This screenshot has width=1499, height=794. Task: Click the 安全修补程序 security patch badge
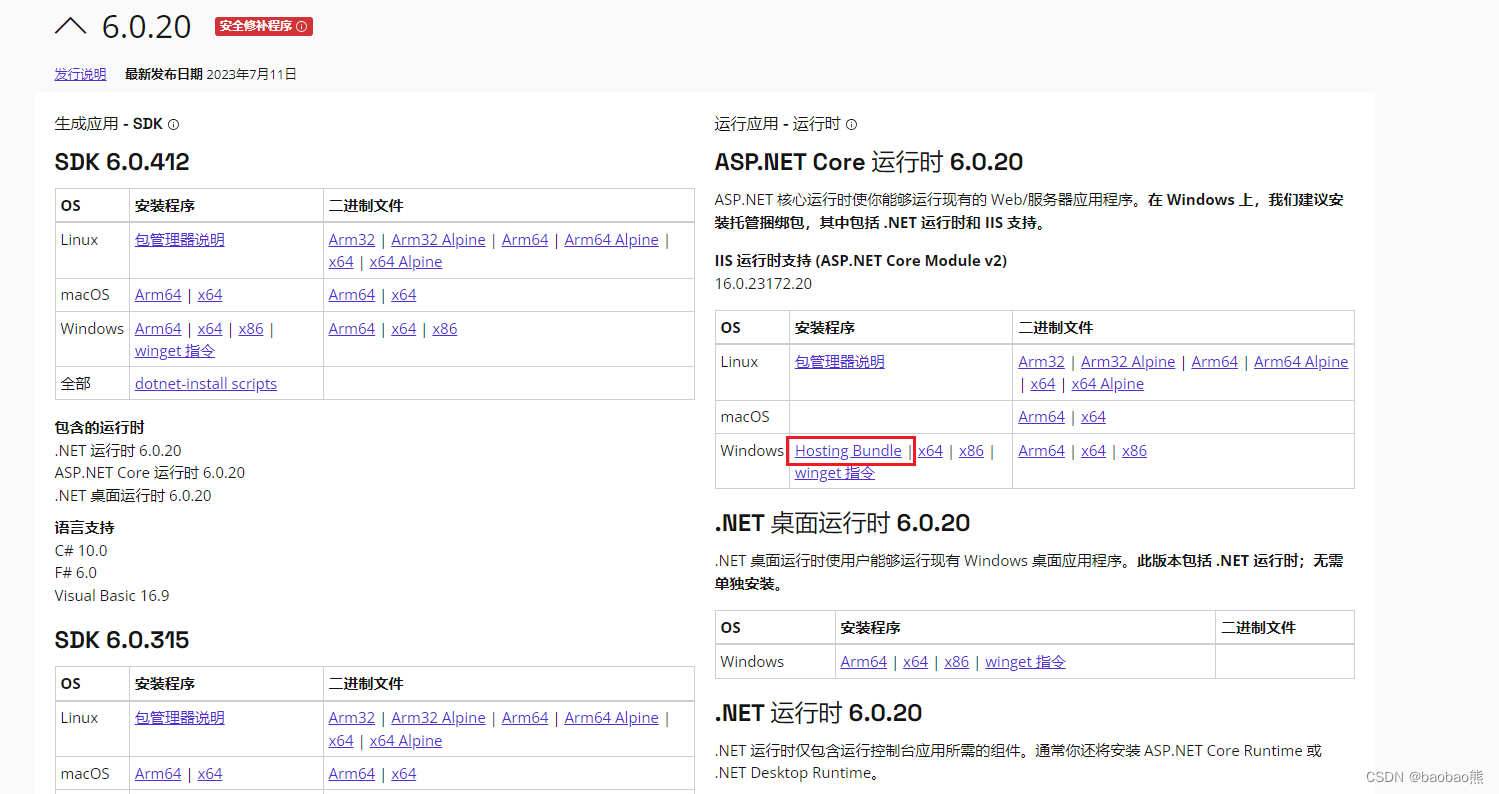click(264, 26)
